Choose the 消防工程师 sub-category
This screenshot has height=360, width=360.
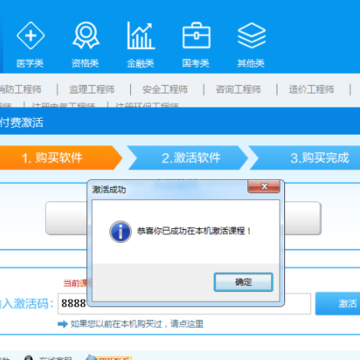tap(21, 89)
